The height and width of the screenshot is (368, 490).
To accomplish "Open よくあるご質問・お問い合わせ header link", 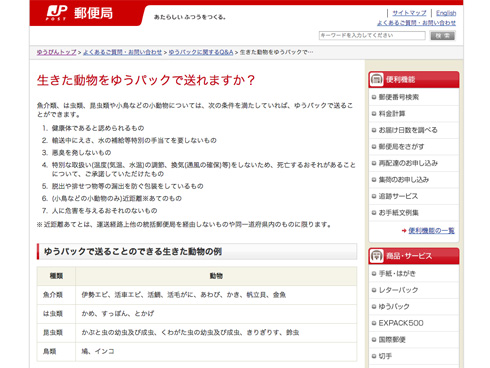I will point(416,23).
